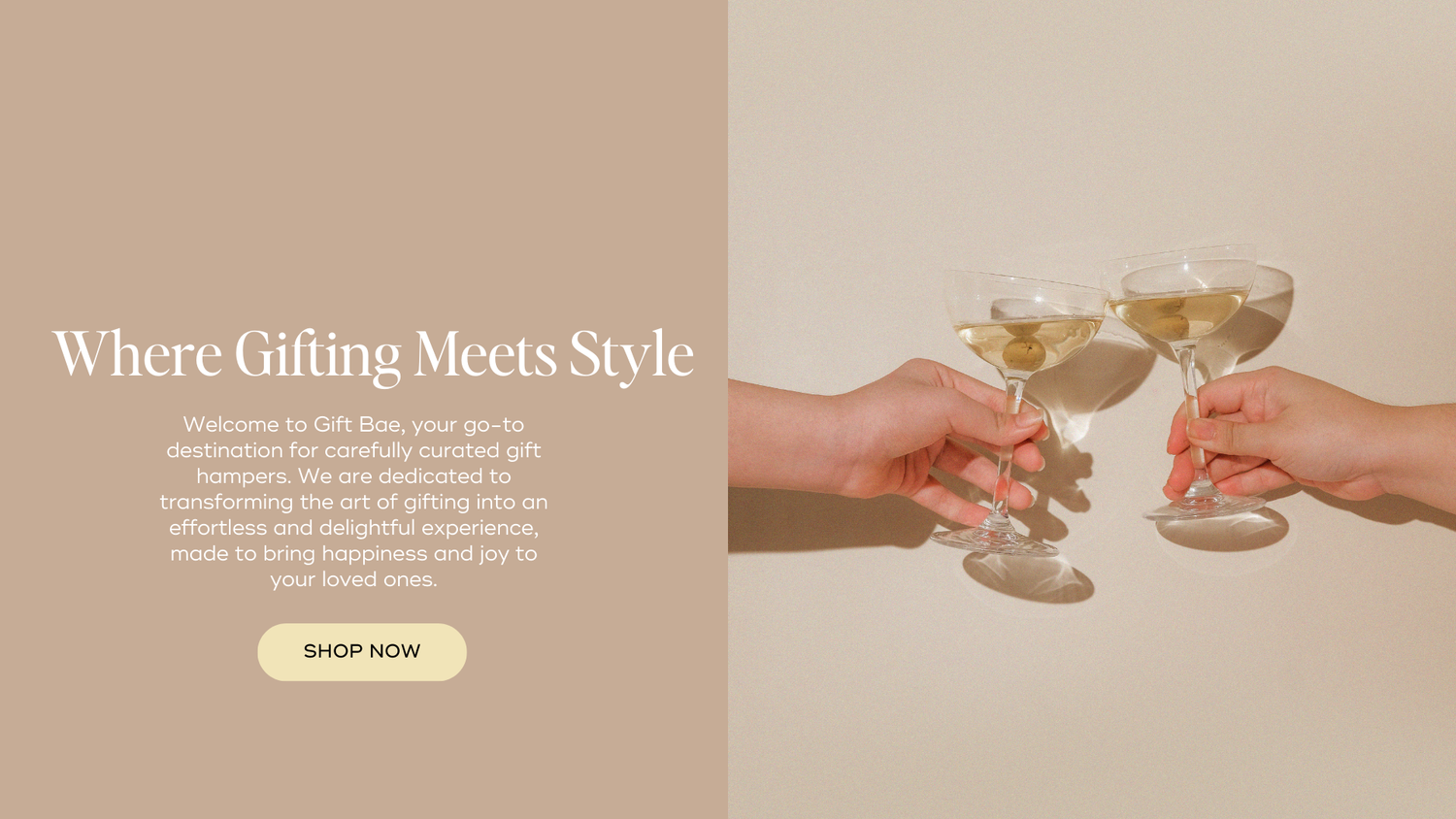The image size is (1456, 819).
Task: Click the SHOP NOW button
Action: coord(362,652)
